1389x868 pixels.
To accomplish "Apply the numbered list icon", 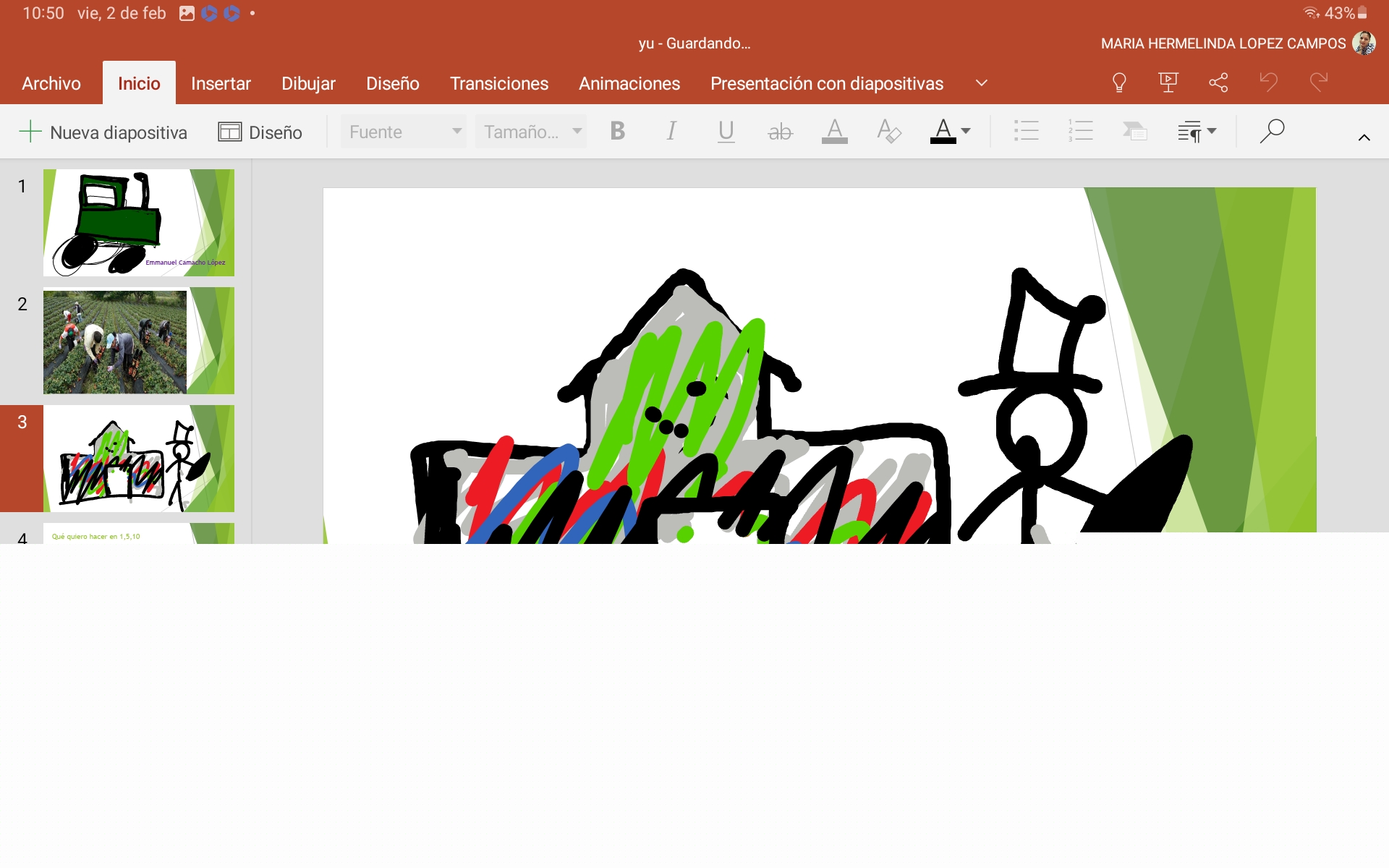I will point(1080,131).
